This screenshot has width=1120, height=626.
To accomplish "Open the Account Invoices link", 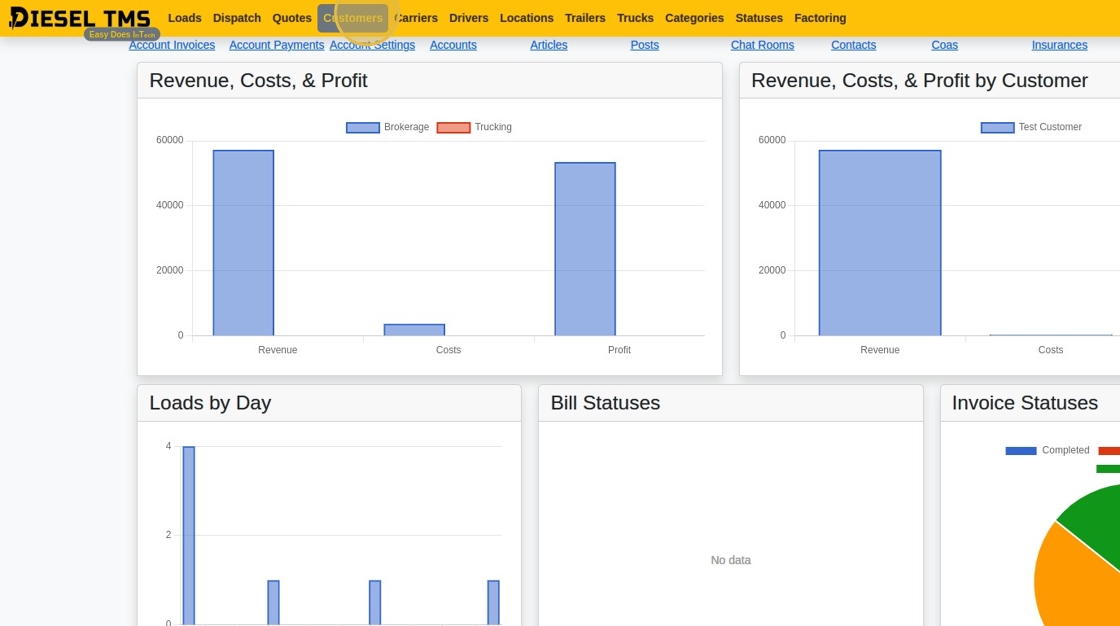I will click(171, 45).
